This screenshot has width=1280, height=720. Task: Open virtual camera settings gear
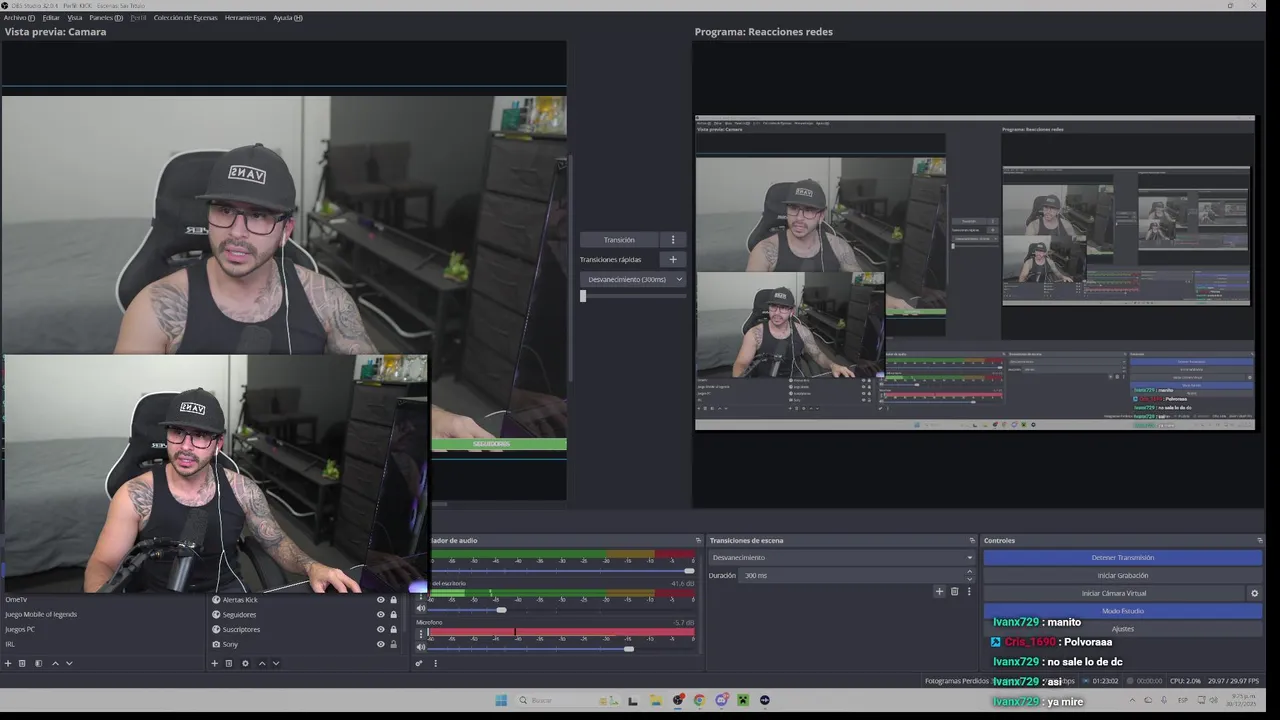pos(1255,593)
